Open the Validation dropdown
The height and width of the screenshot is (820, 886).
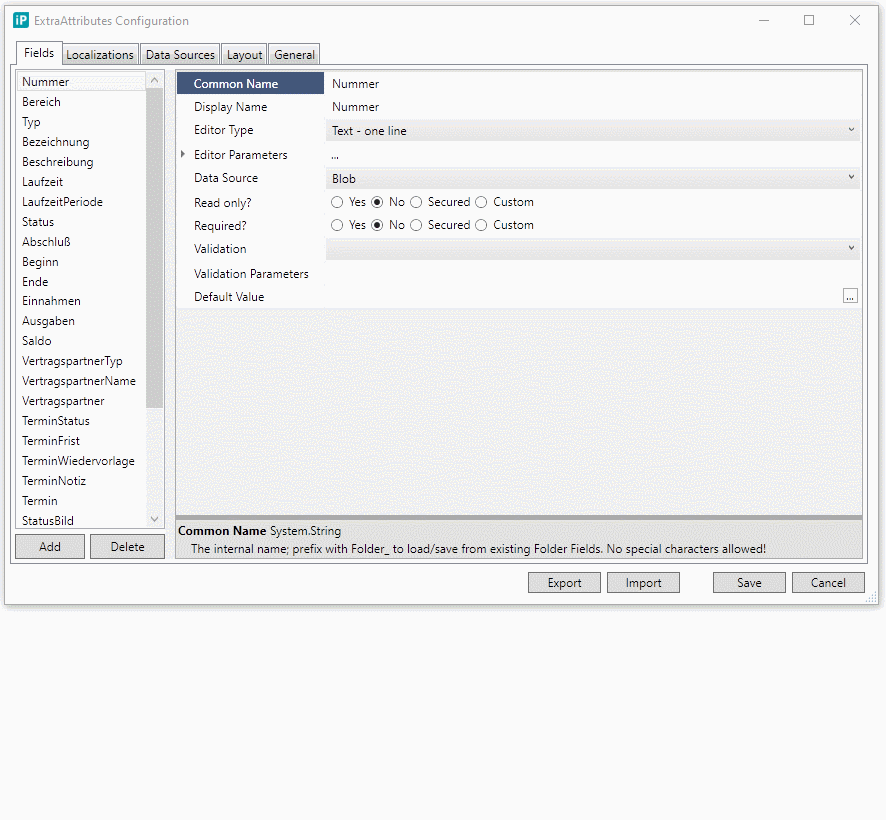pyautogui.click(x=592, y=249)
